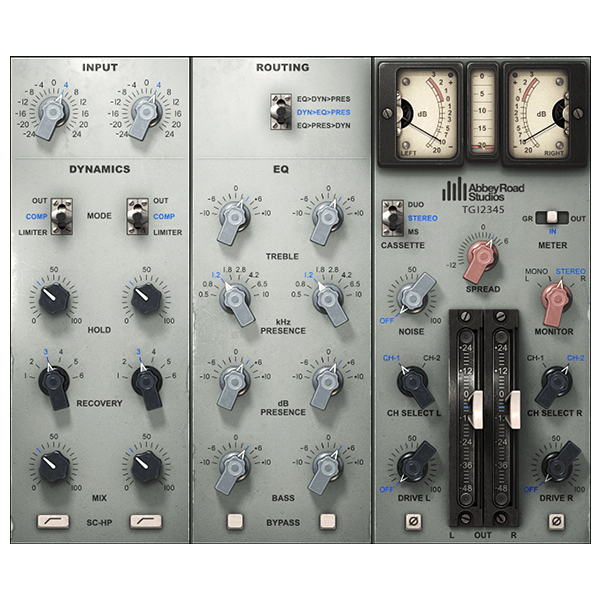600x600 pixels.
Task: Click CH-2 label above CH Select L
Action: 432,358
